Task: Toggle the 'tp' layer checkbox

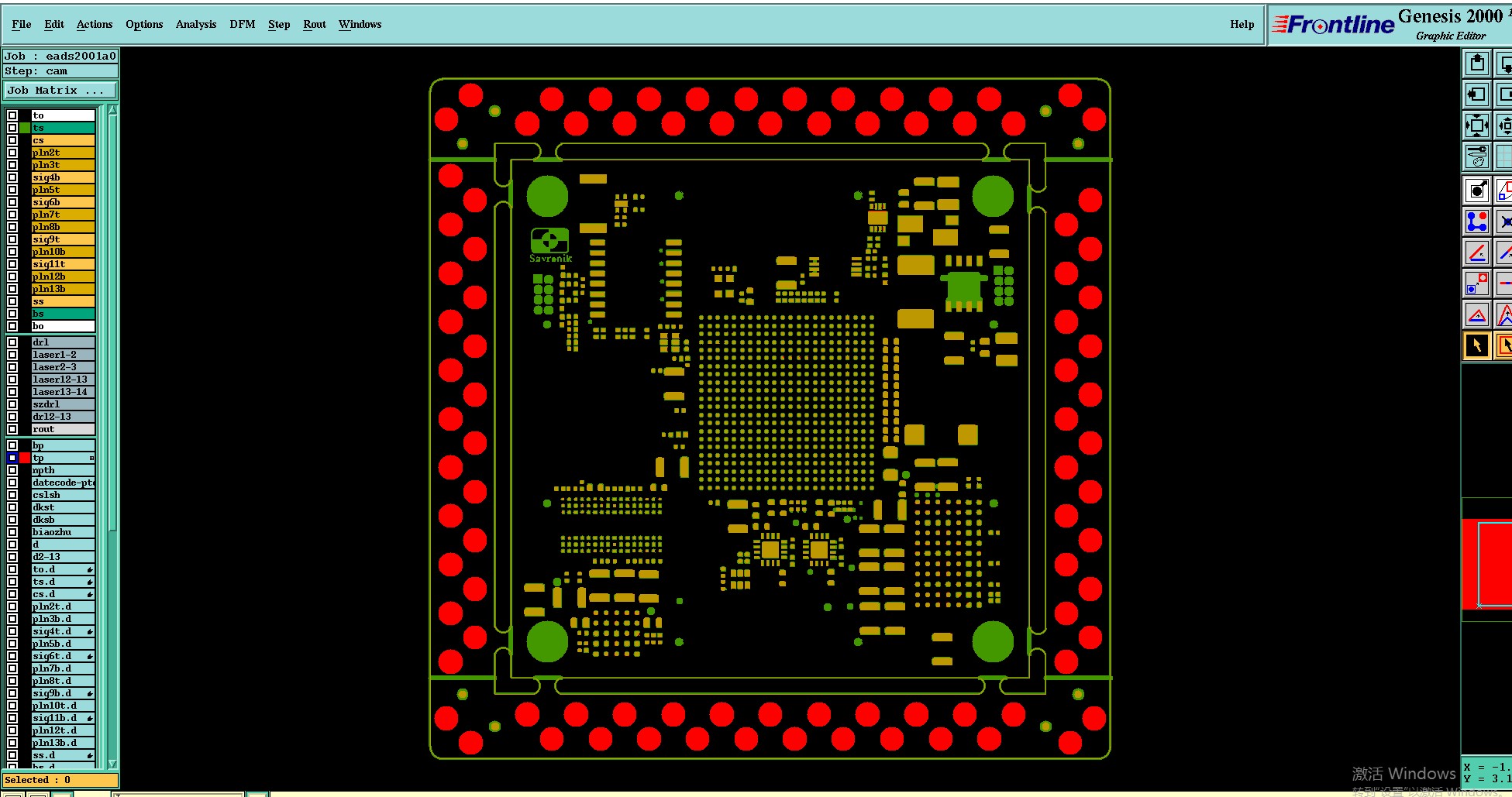Action: click(x=12, y=458)
